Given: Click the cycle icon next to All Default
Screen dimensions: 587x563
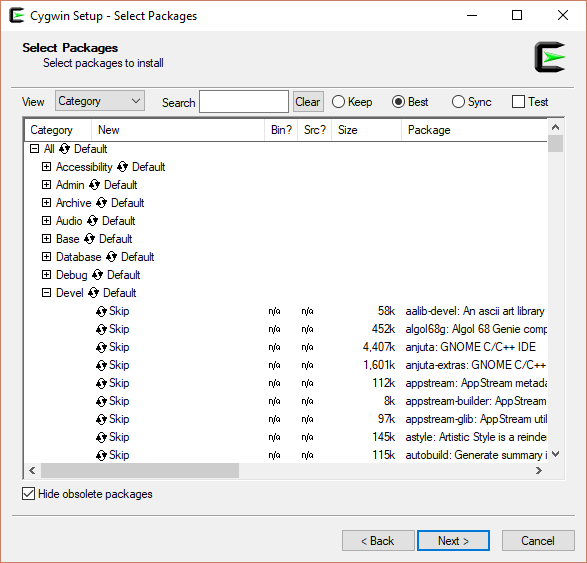Looking at the screenshot, I should click(64, 149).
